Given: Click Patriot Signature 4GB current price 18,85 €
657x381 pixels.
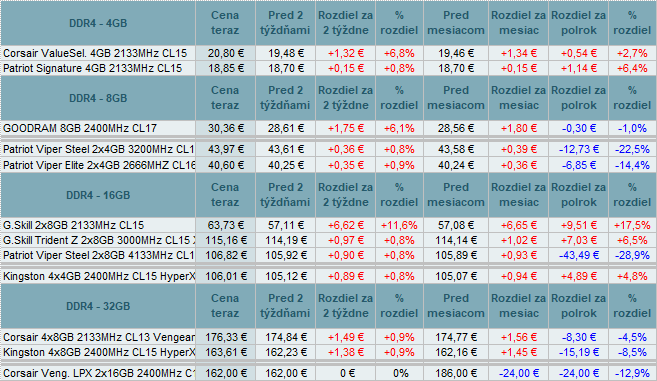Looking at the screenshot, I should click(225, 68).
